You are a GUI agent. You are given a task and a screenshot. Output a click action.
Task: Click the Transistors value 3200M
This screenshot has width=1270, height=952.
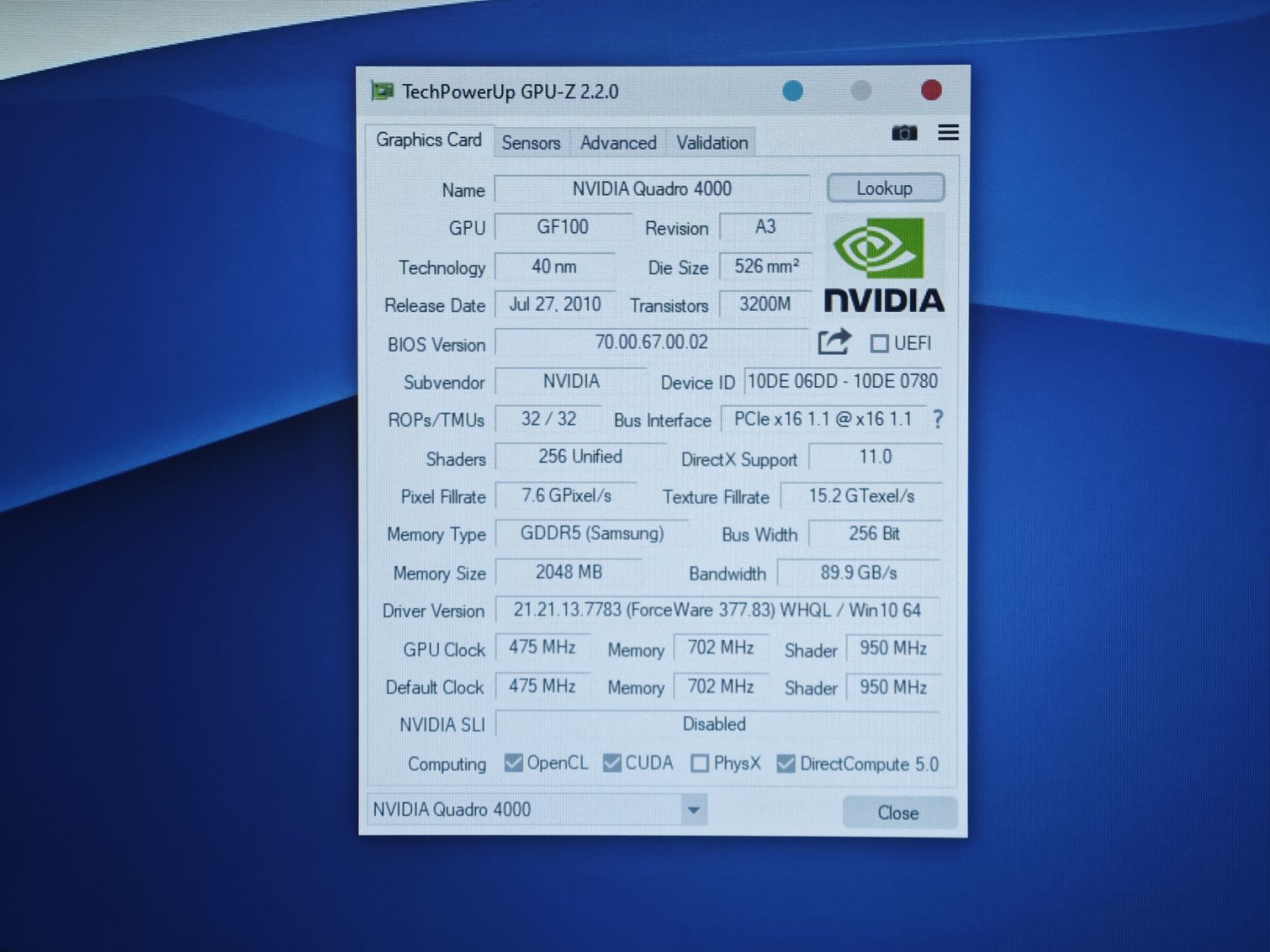765,304
